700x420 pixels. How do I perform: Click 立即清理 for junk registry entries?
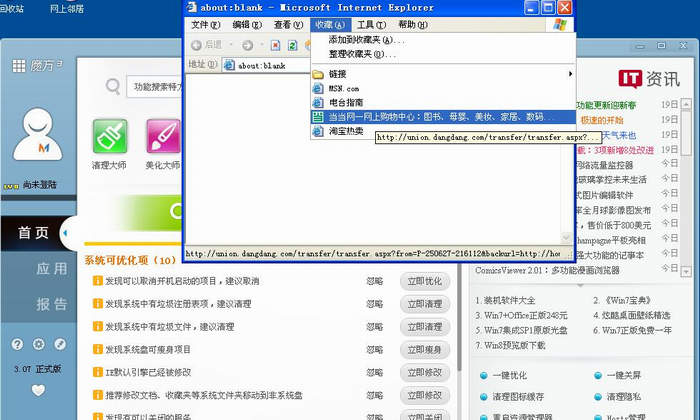[425, 304]
